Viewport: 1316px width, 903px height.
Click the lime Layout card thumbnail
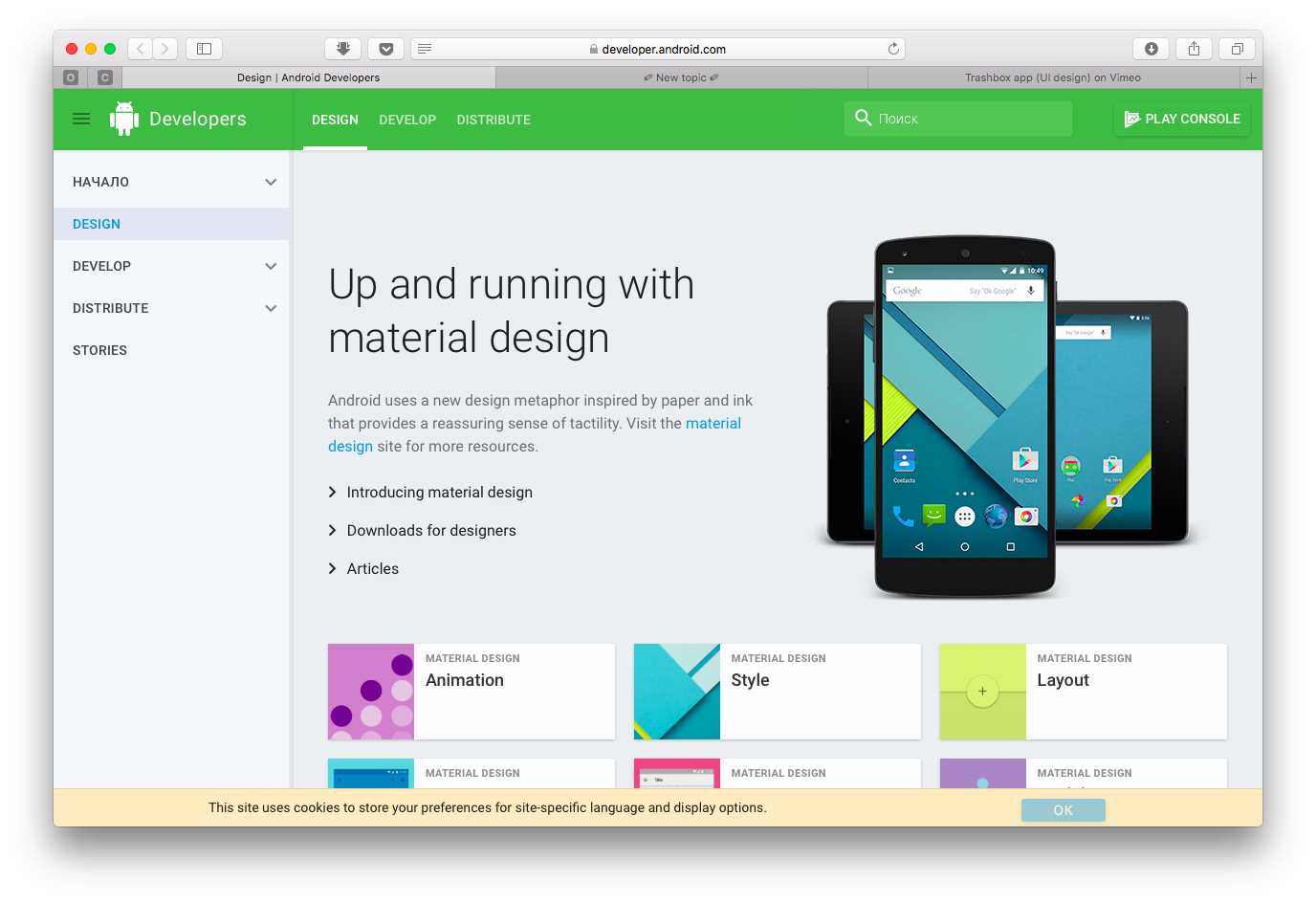[x=983, y=692]
